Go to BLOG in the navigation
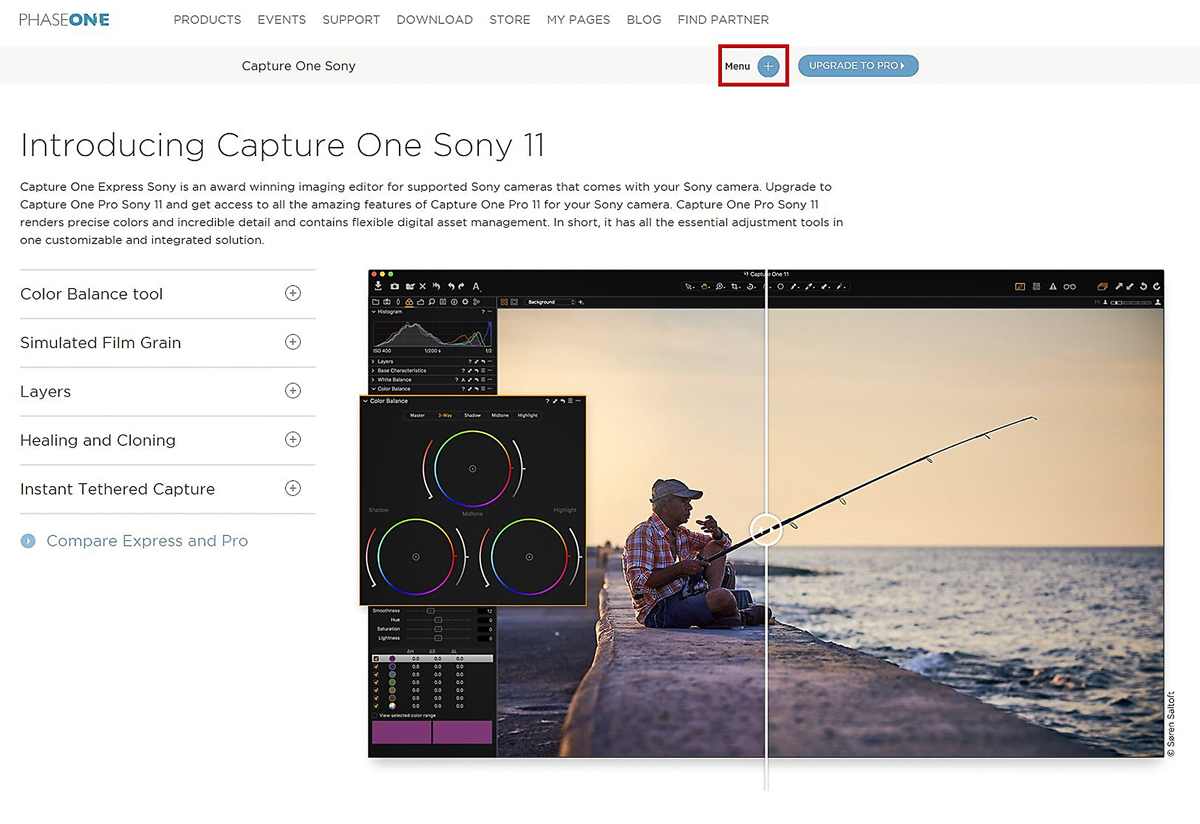Screen dimensions: 1200x824 644,19
